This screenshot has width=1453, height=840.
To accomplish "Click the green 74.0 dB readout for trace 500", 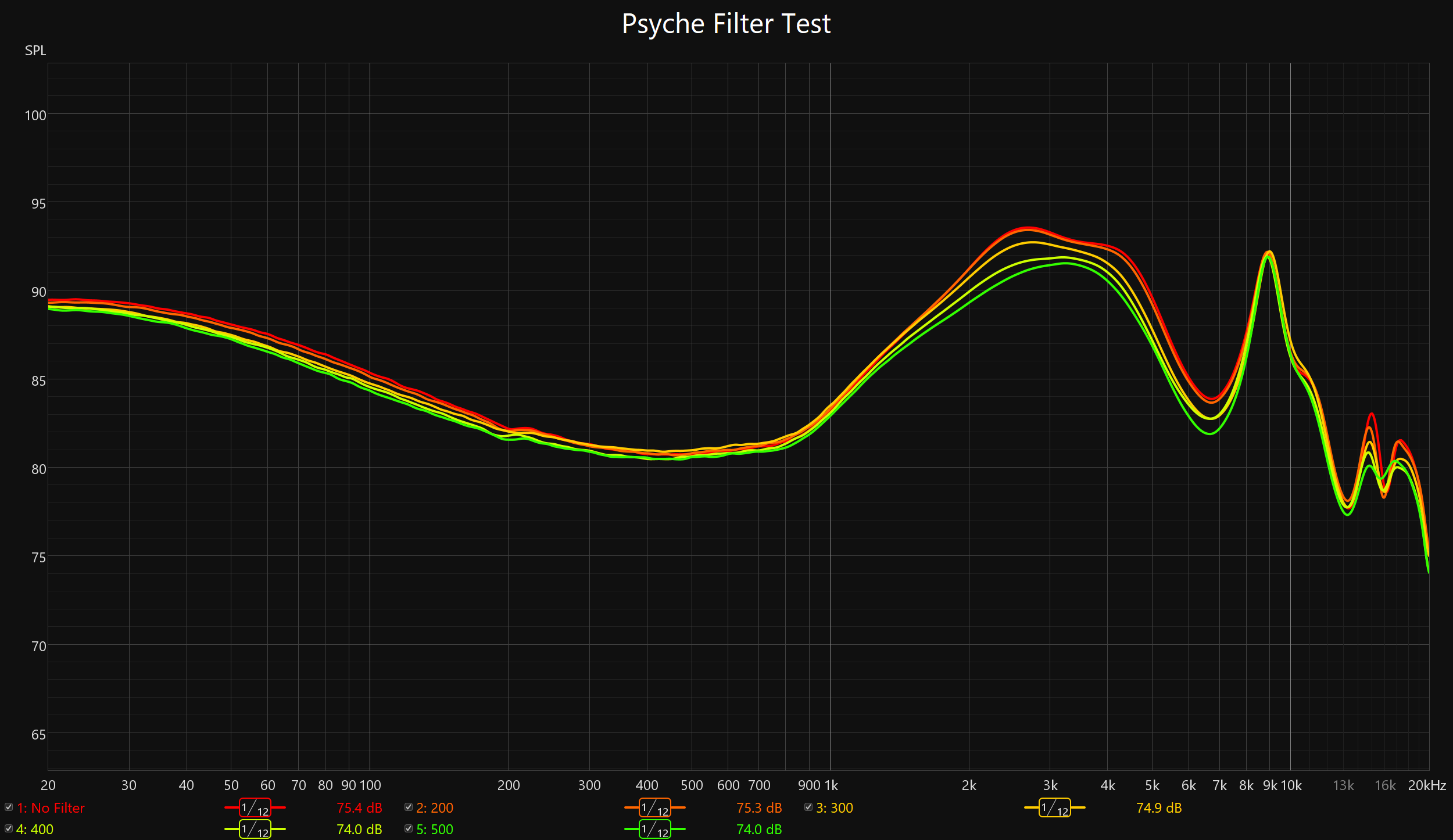I will click(760, 830).
